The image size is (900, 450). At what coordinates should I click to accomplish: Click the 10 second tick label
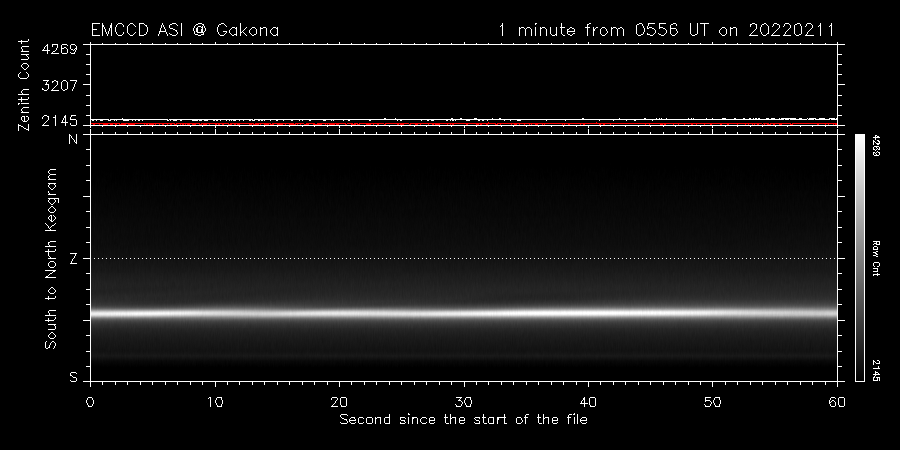coord(215,402)
